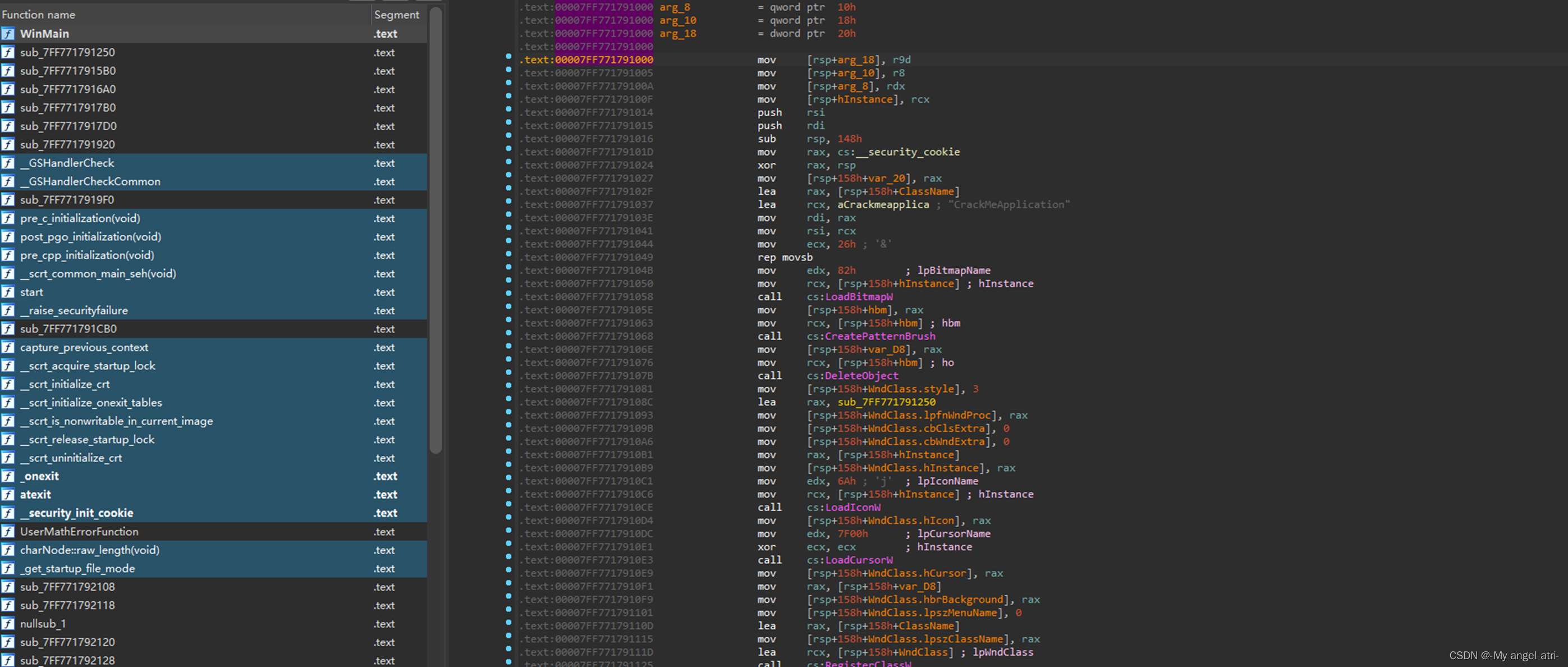Image resolution: width=1568 pixels, height=667 pixels.
Task: Sort by the Function name column header
Action: (185, 15)
